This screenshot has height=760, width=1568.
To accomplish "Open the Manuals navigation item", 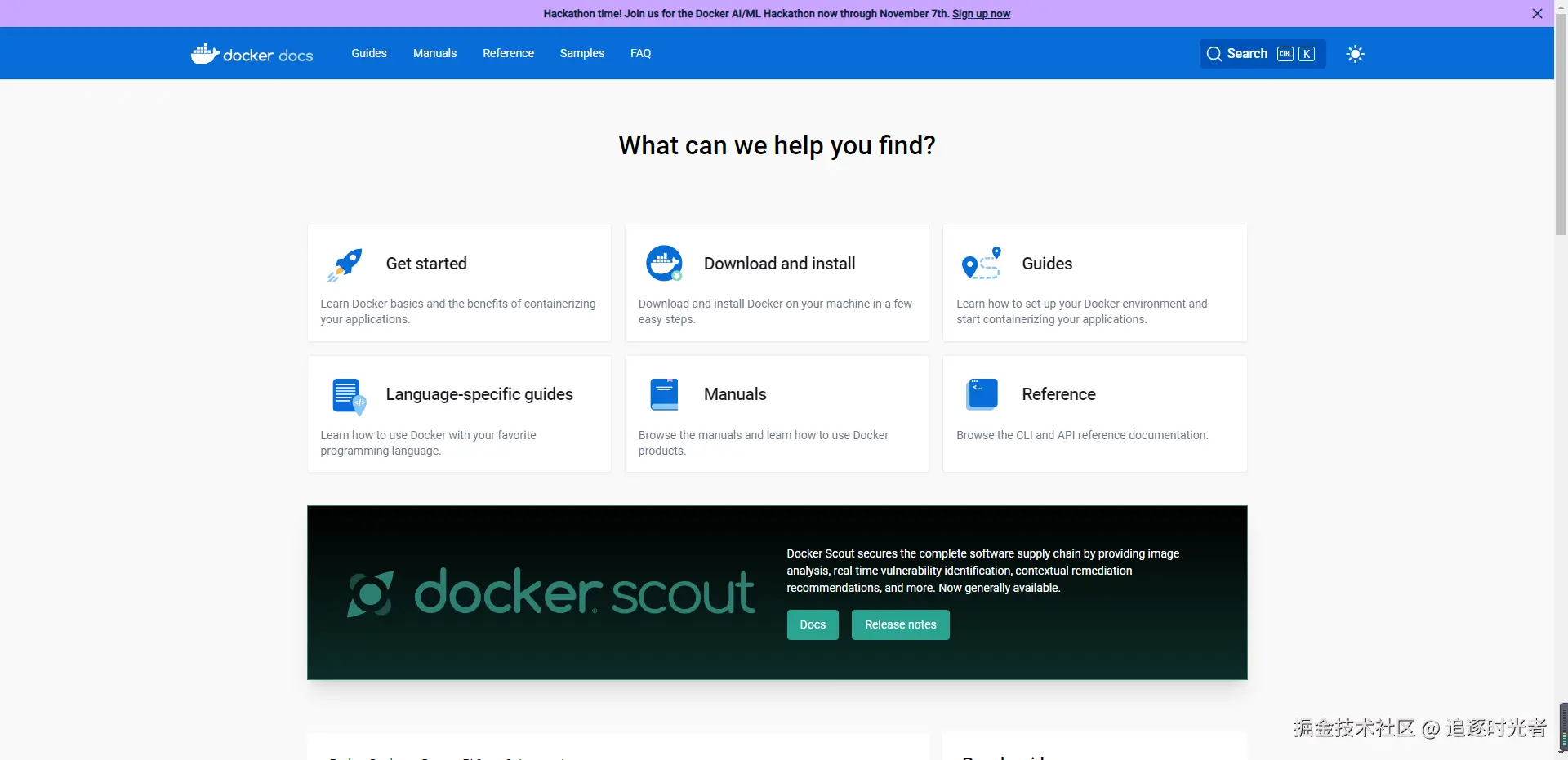I will (x=434, y=53).
